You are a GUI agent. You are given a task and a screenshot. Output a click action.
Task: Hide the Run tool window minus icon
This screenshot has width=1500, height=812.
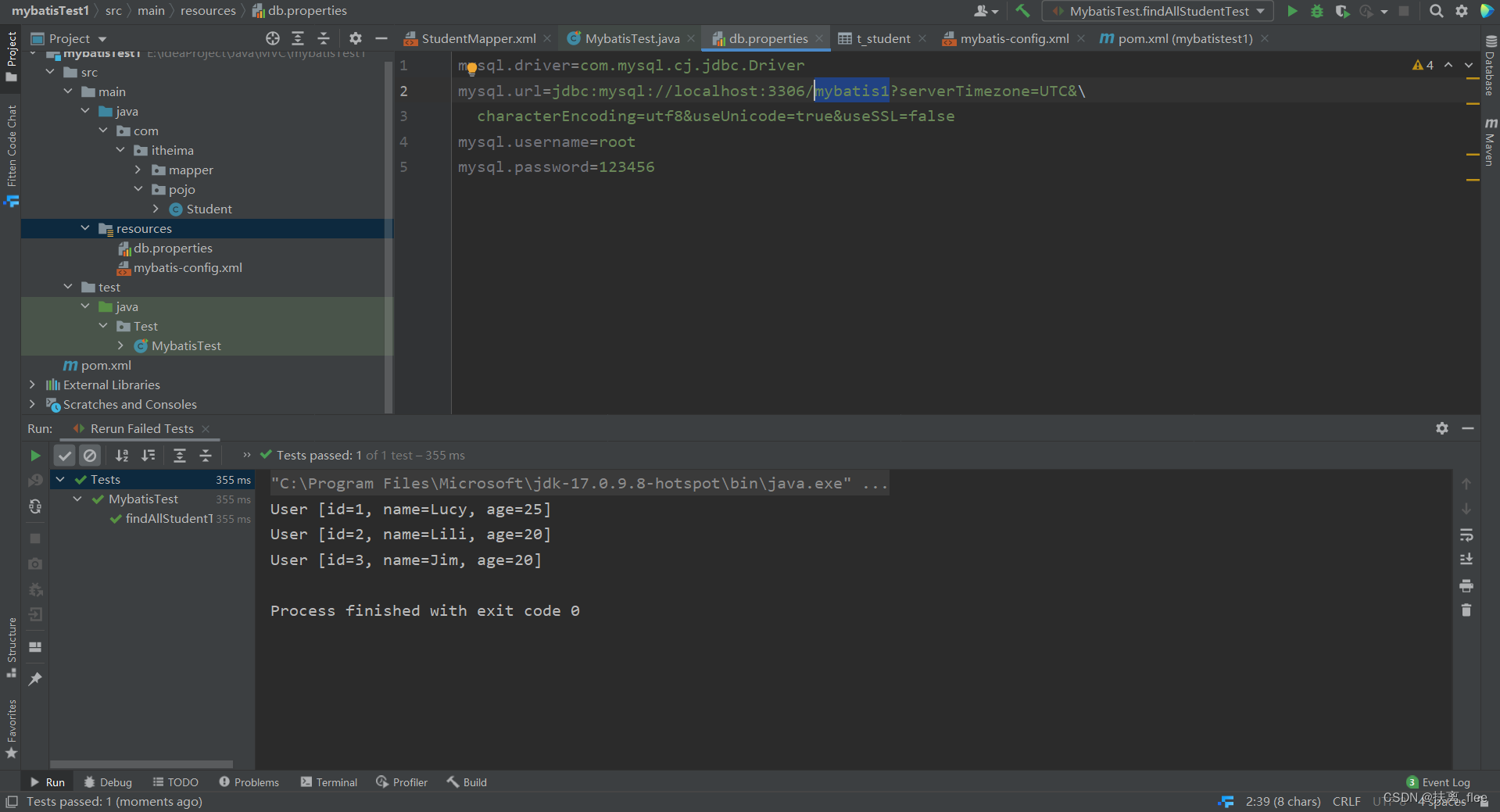1468,428
